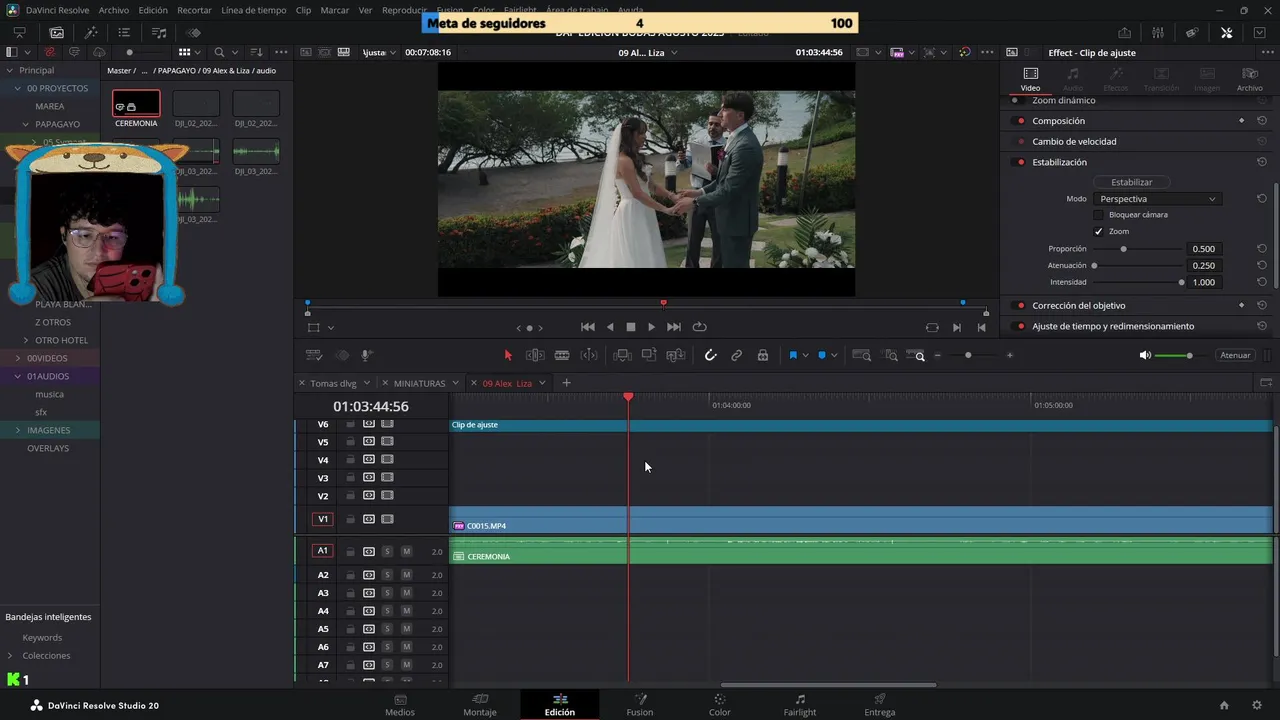The height and width of the screenshot is (720, 1280).
Task: Open the Fairlight page
Action: (x=800, y=705)
